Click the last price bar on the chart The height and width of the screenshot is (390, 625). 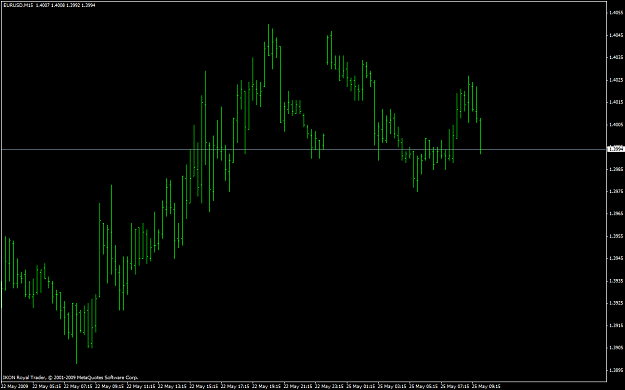(480, 136)
